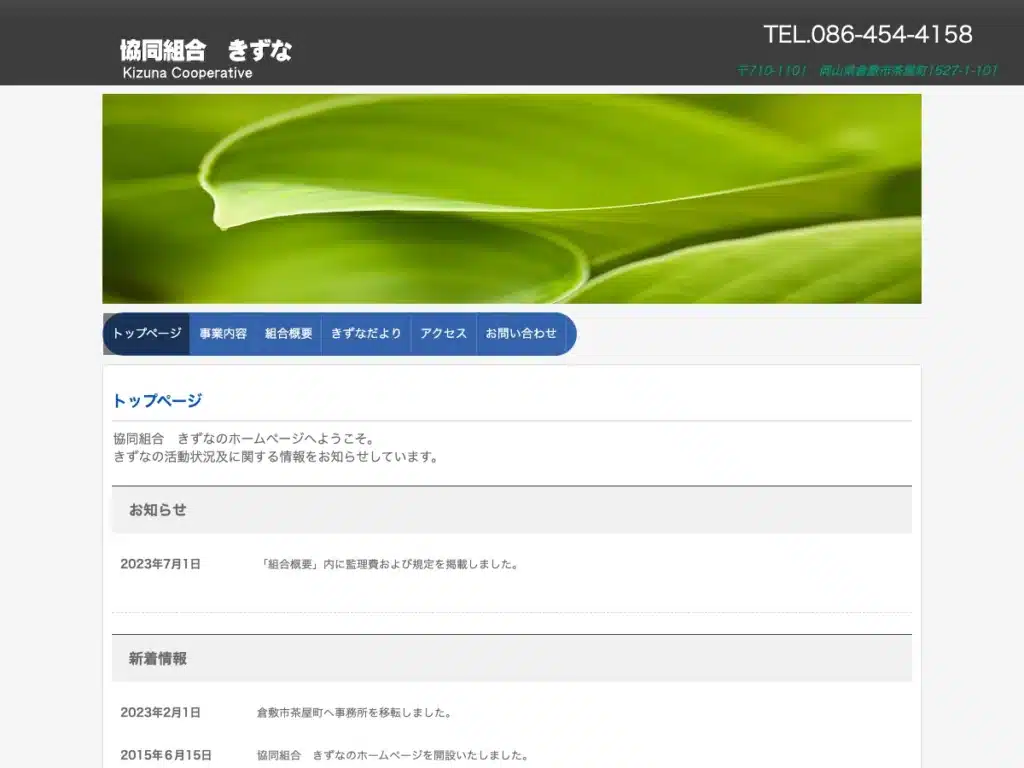This screenshot has width=1024, height=768.
Task: Click the お知らせ section header
Action: pyautogui.click(x=512, y=510)
